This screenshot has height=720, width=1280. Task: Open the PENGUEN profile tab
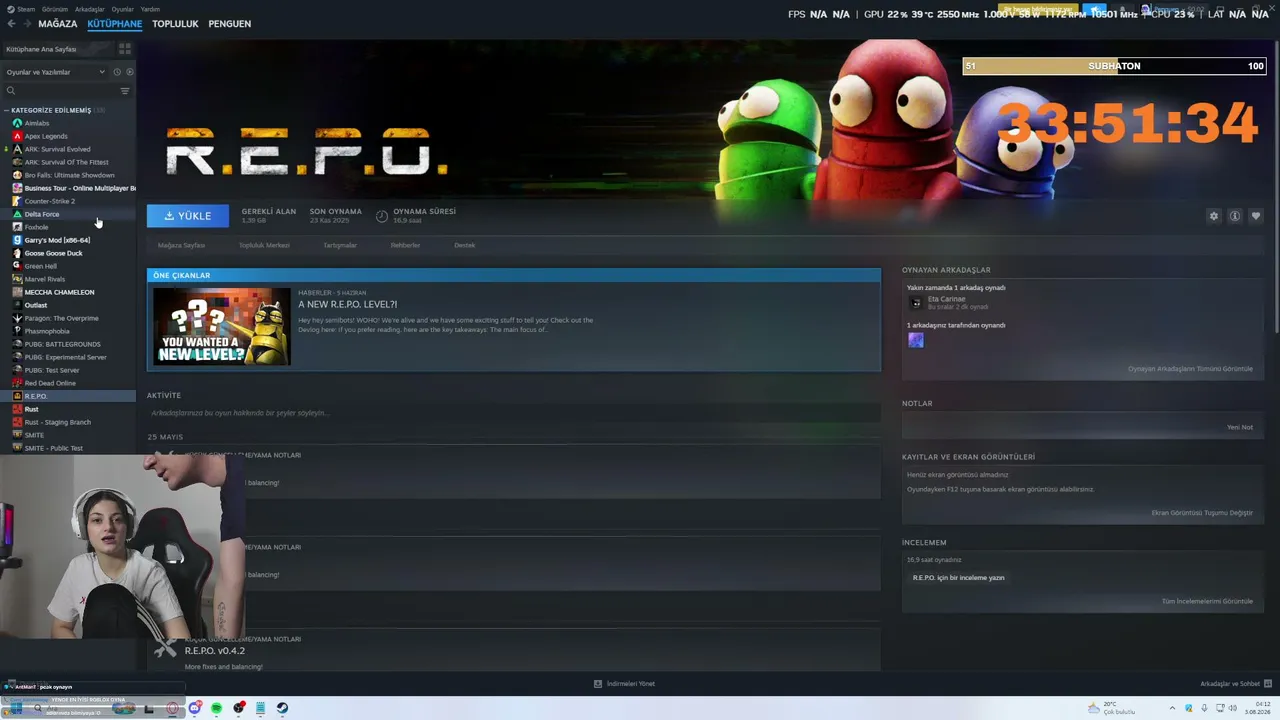(x=230, y=24)
